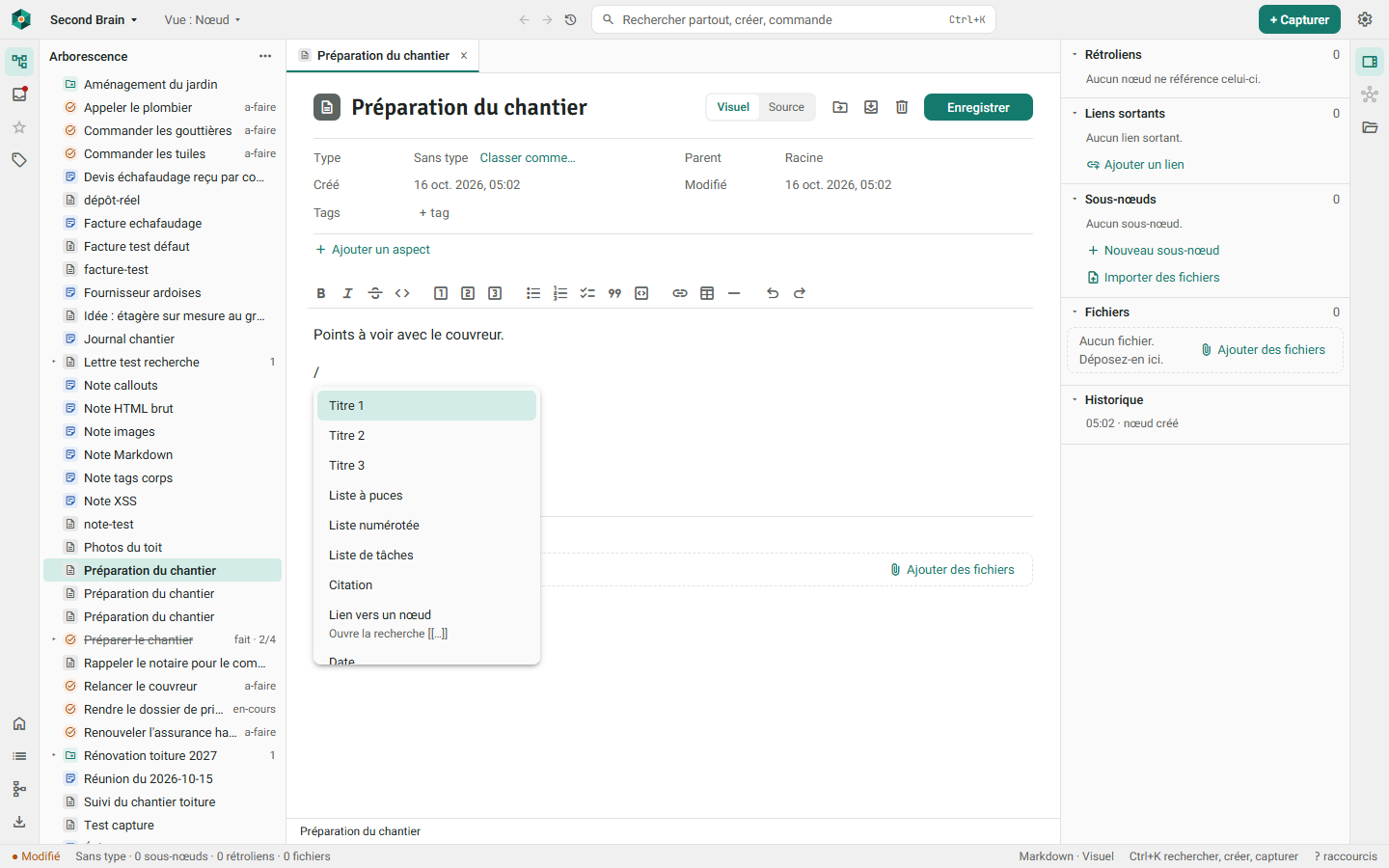Expand Lettre test recherche tree node
Image resolution: width=1389 pixels, height=868 pixels.
click(x=53, y=362)
